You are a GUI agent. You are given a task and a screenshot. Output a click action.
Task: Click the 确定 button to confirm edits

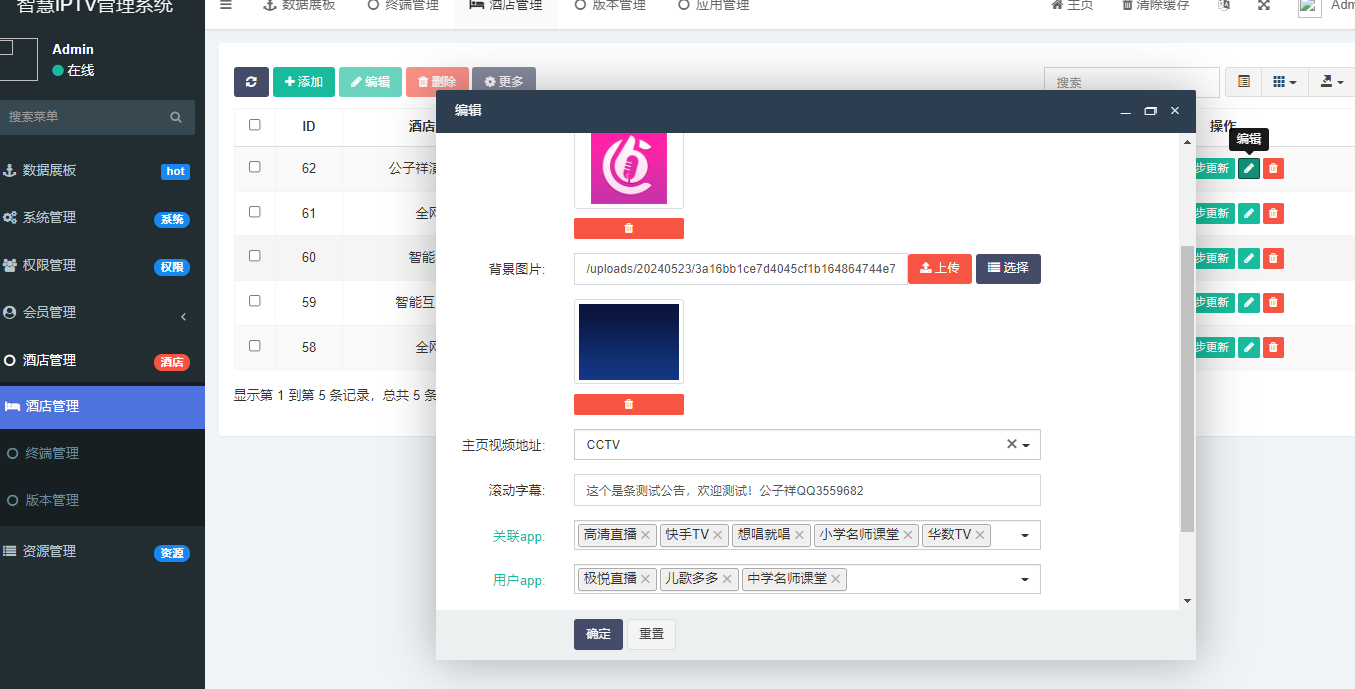point(597,634)
